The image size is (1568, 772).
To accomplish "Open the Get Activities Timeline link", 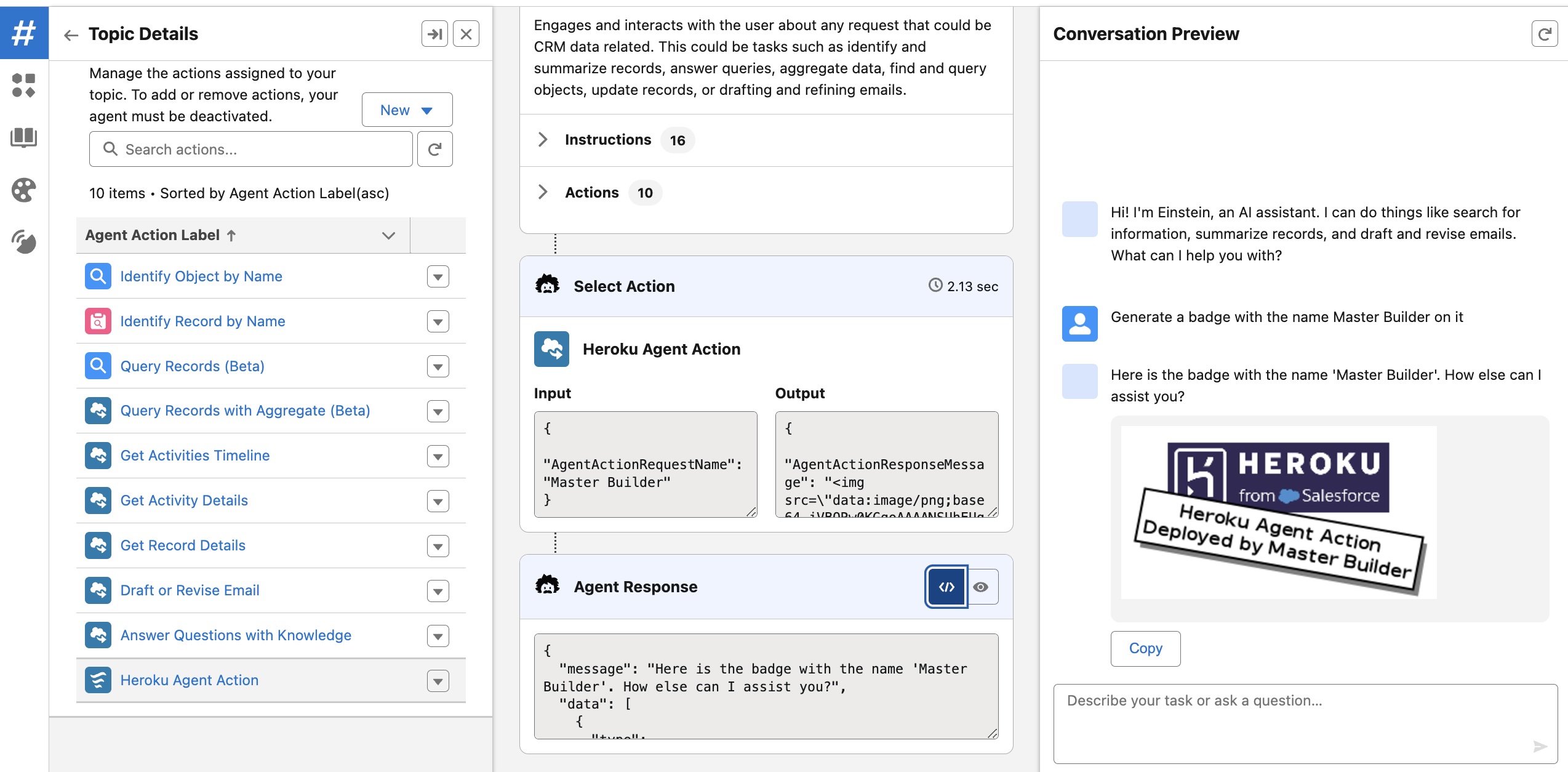I will (x=195, y=456).
